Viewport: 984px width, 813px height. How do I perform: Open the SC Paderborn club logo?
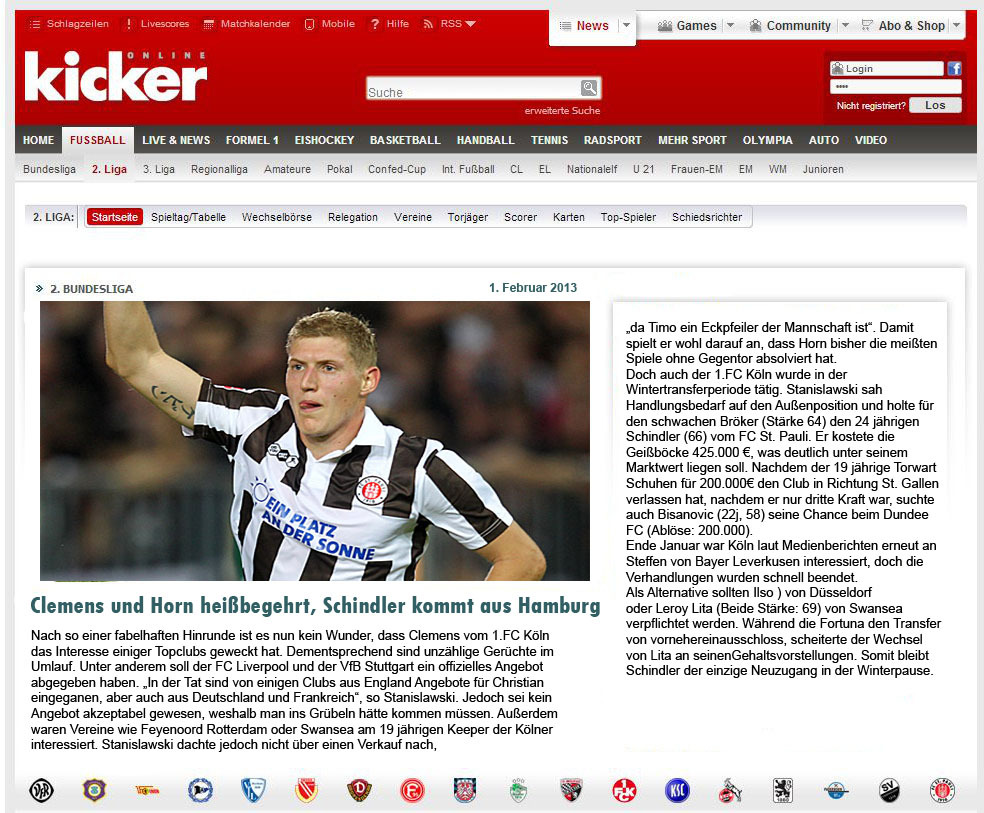pyautogui.click(x=836, y=790)
